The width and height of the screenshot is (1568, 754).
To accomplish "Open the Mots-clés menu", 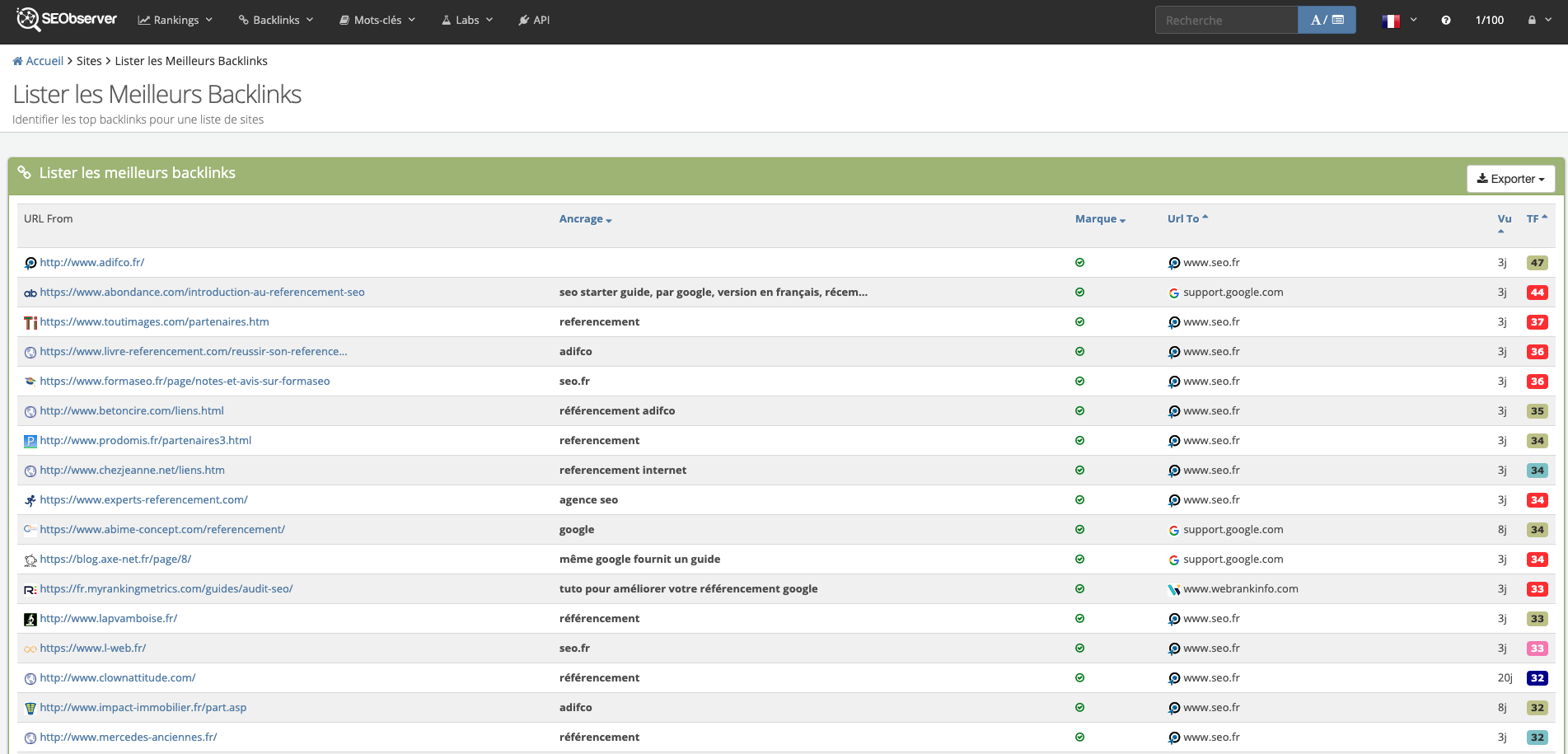I will point(377,20).
